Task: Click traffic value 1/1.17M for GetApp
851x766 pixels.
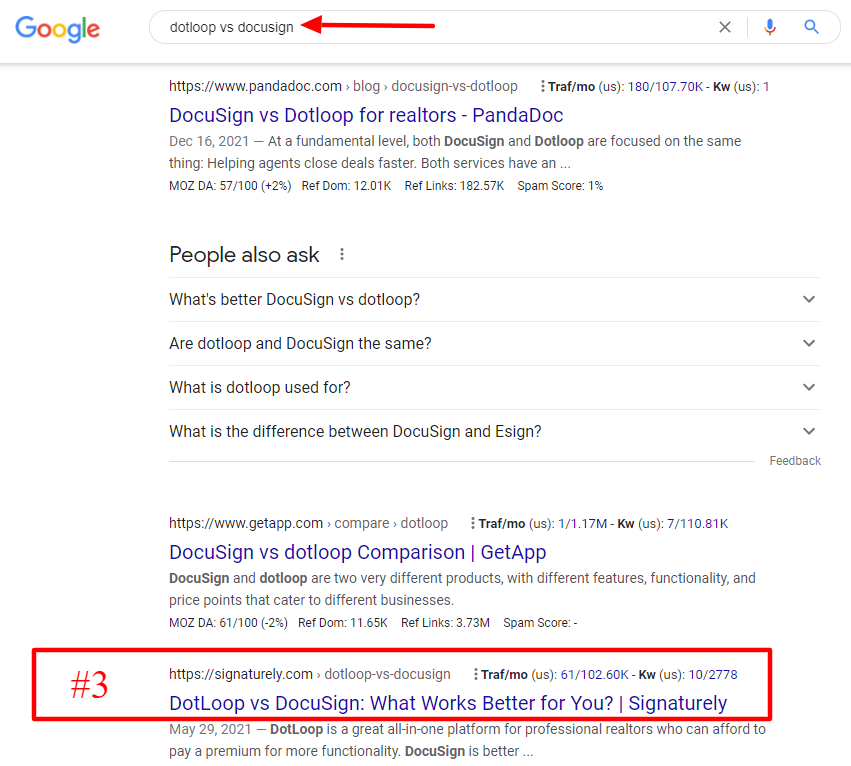Action: click(x=582, y=524)
